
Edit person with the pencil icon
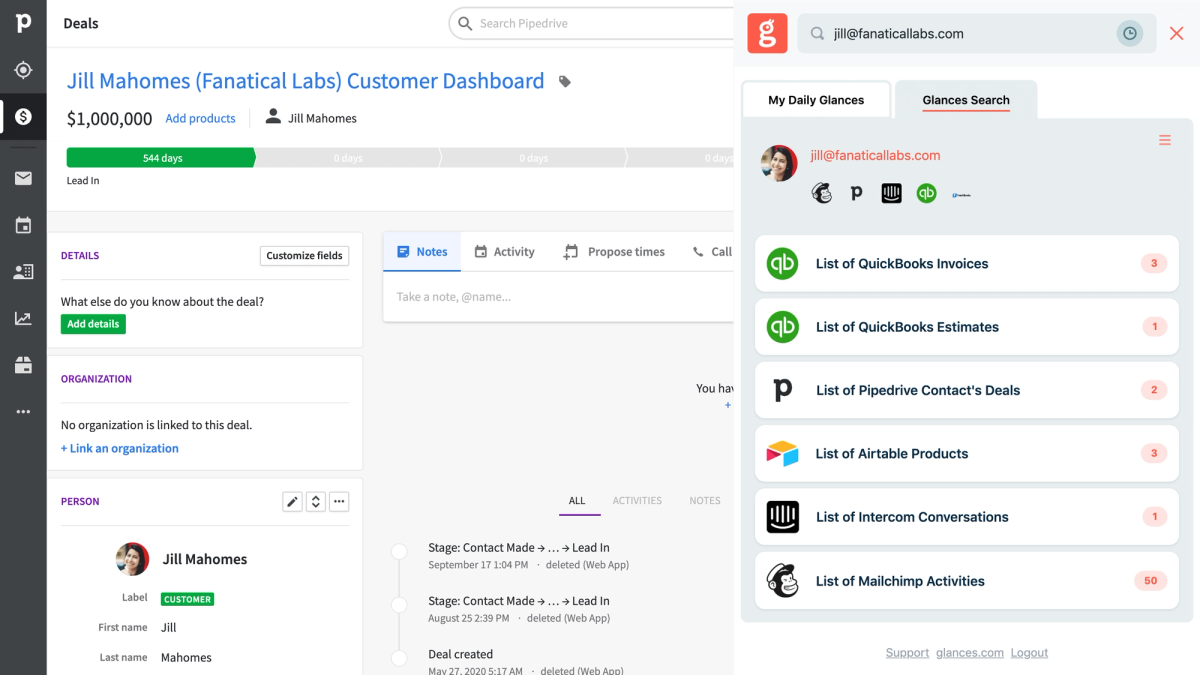click(292, 501)
